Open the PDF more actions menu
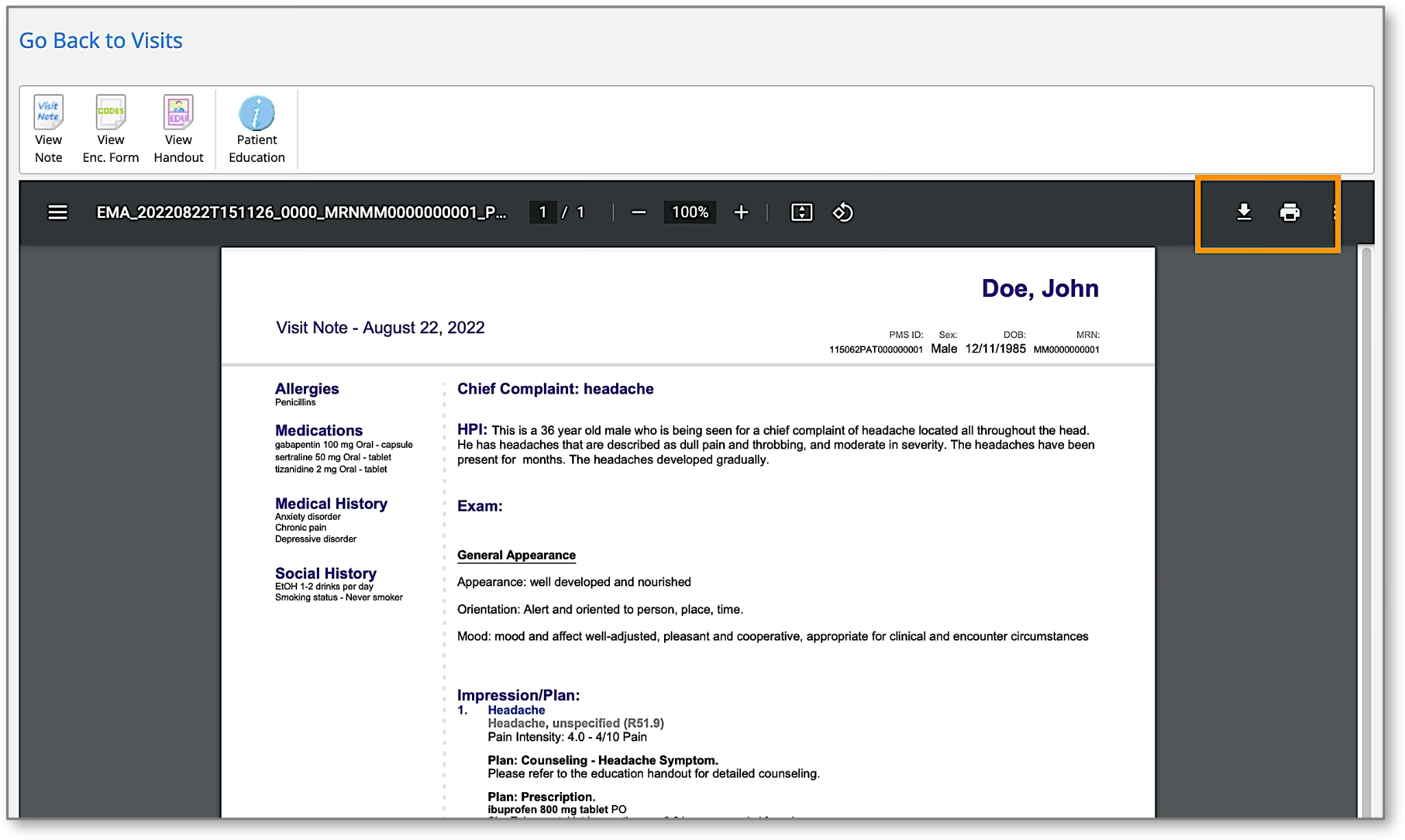The width and height of the screenshot is (1405, 840). click(1334, 213)
